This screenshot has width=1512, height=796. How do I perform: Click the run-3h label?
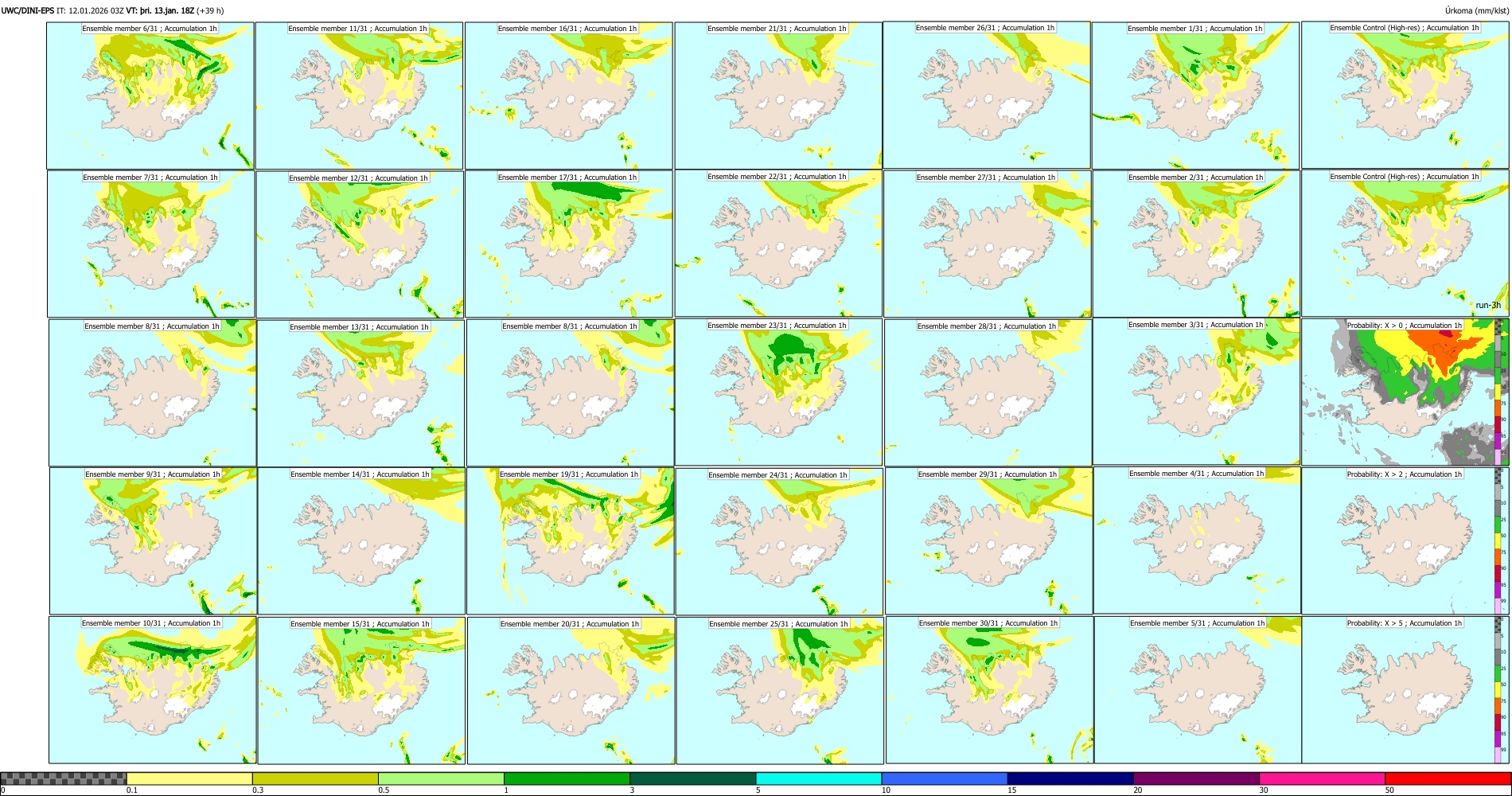click(x=1487, y=306)
